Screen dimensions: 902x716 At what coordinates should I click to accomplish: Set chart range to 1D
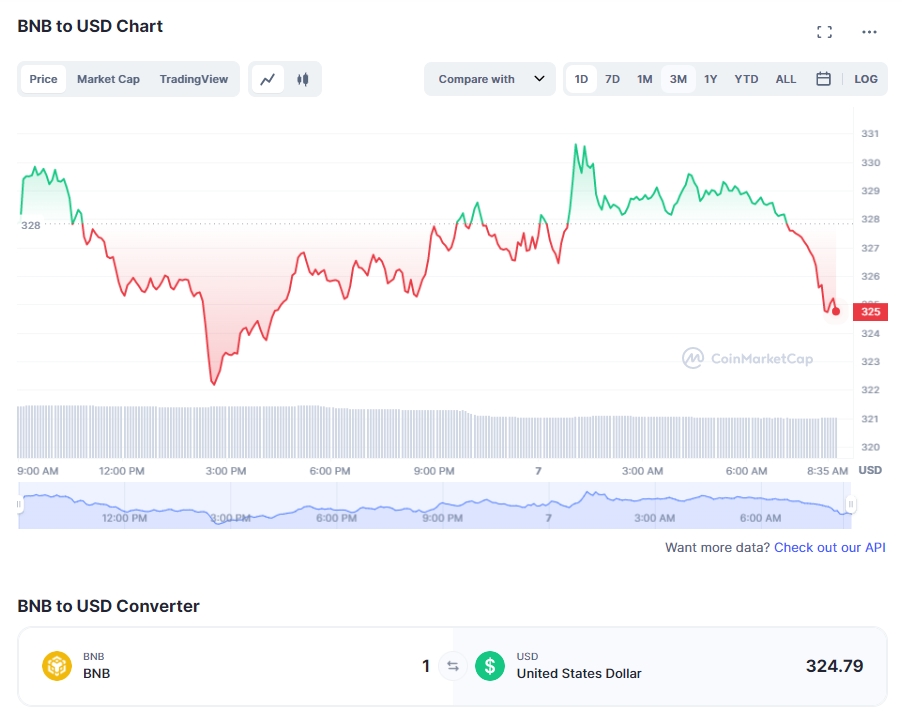click(x=581, y=79)
